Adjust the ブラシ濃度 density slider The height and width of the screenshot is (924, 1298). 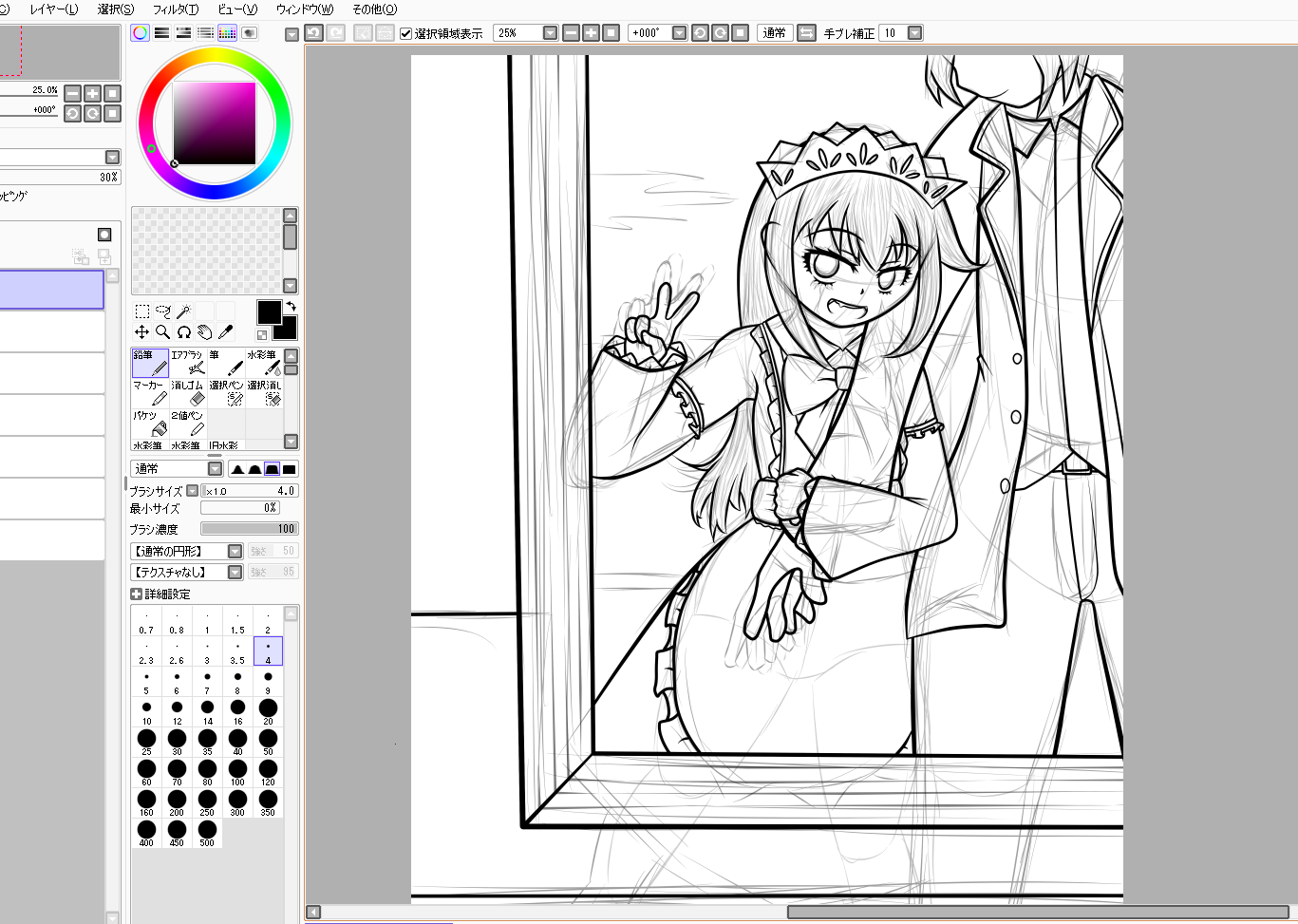(x=250, y=529)
